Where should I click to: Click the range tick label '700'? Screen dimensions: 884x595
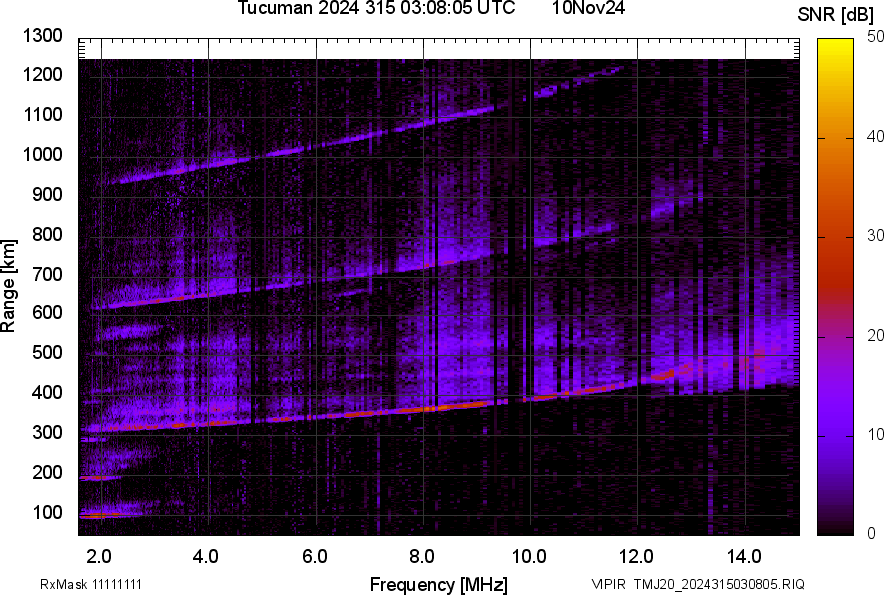click(47, 275)
